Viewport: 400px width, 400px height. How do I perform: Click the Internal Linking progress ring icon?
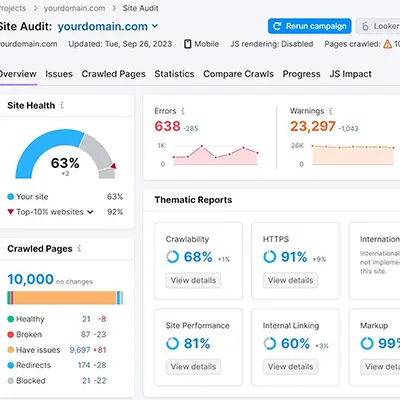pos(270,343)
